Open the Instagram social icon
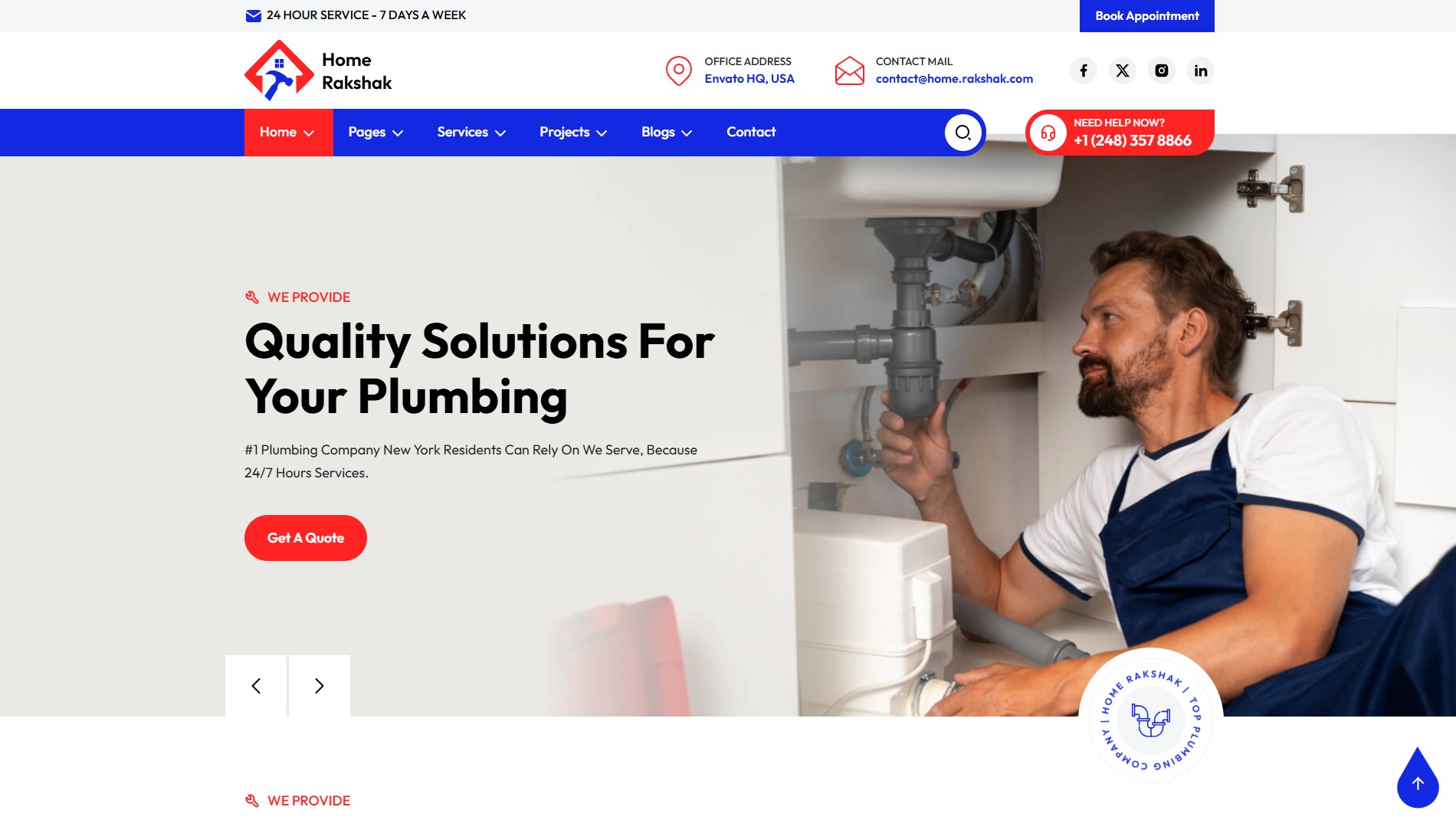Viewport: 1456px width, 820px height. click(1162, 71)
